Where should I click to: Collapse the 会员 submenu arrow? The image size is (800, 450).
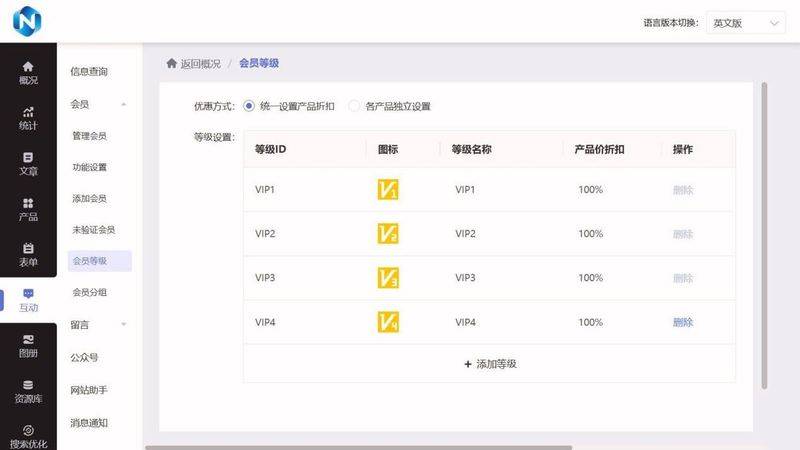pyautogui.click(x=123, y=105)
